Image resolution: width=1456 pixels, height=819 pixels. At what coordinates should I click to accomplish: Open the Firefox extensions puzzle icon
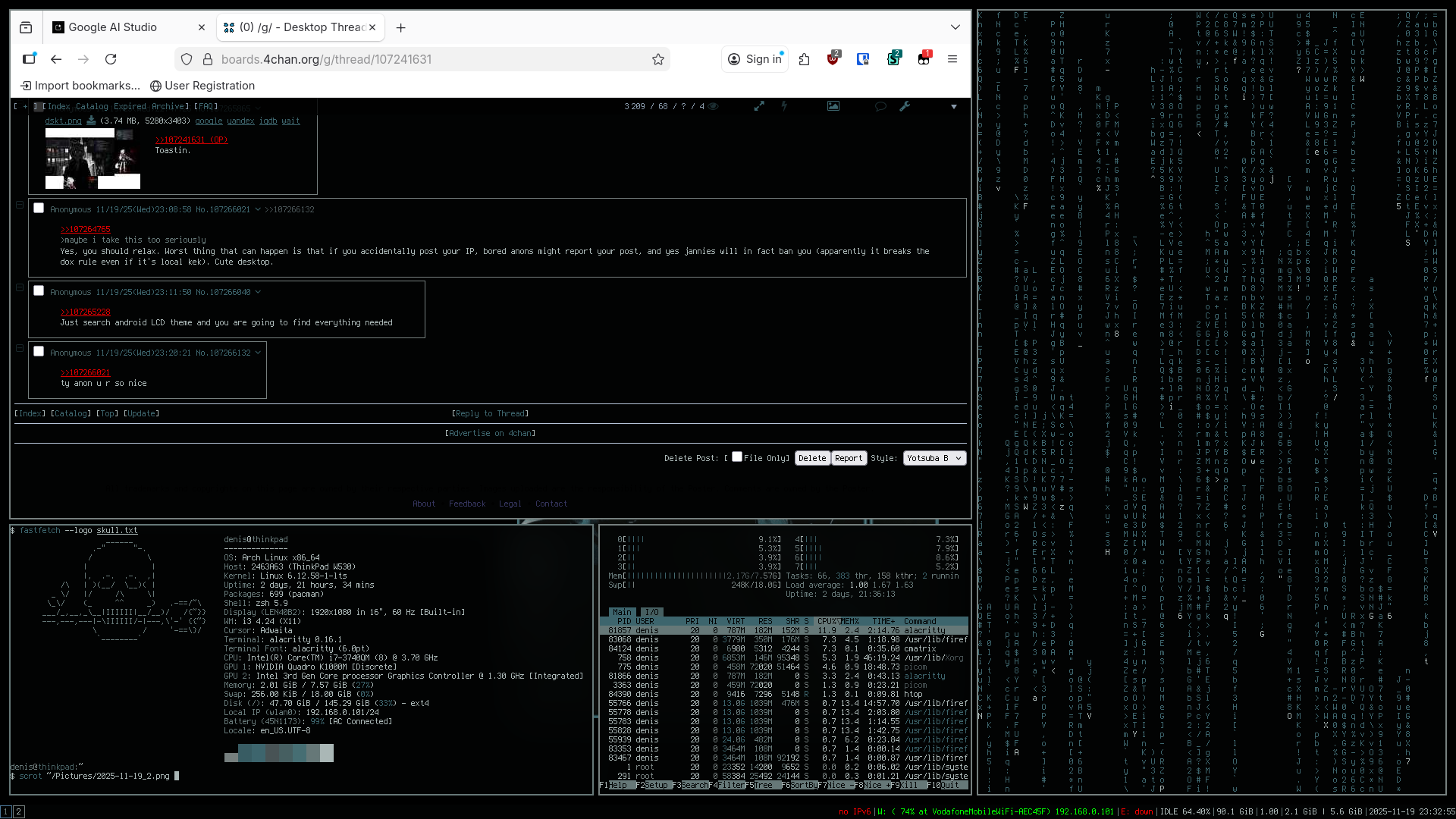point(805,59)
